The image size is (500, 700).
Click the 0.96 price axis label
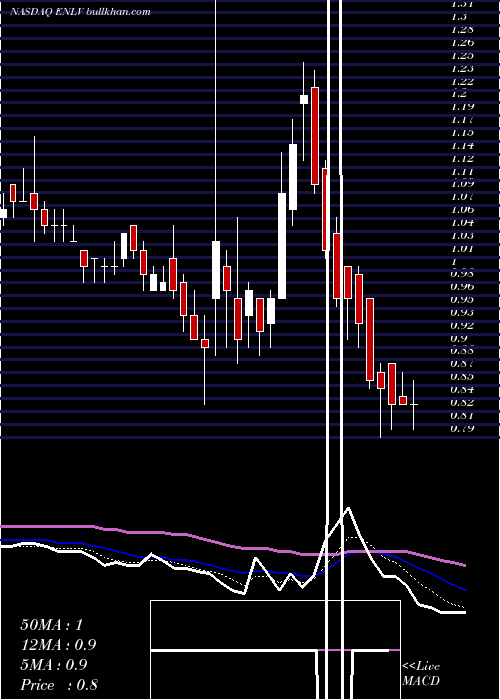462,286
